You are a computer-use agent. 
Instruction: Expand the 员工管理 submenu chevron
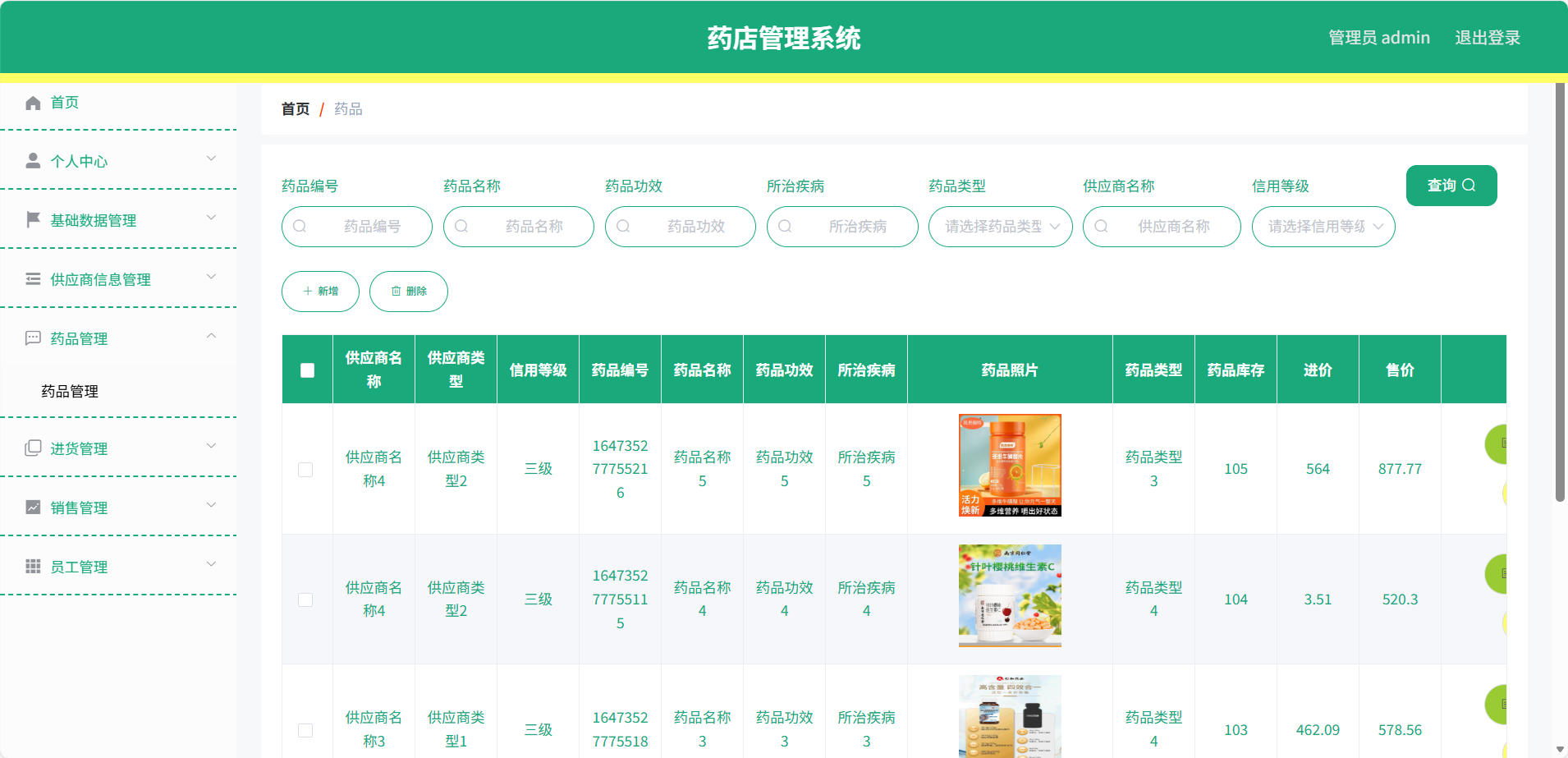pyautogui.click(x=211, y=564)
